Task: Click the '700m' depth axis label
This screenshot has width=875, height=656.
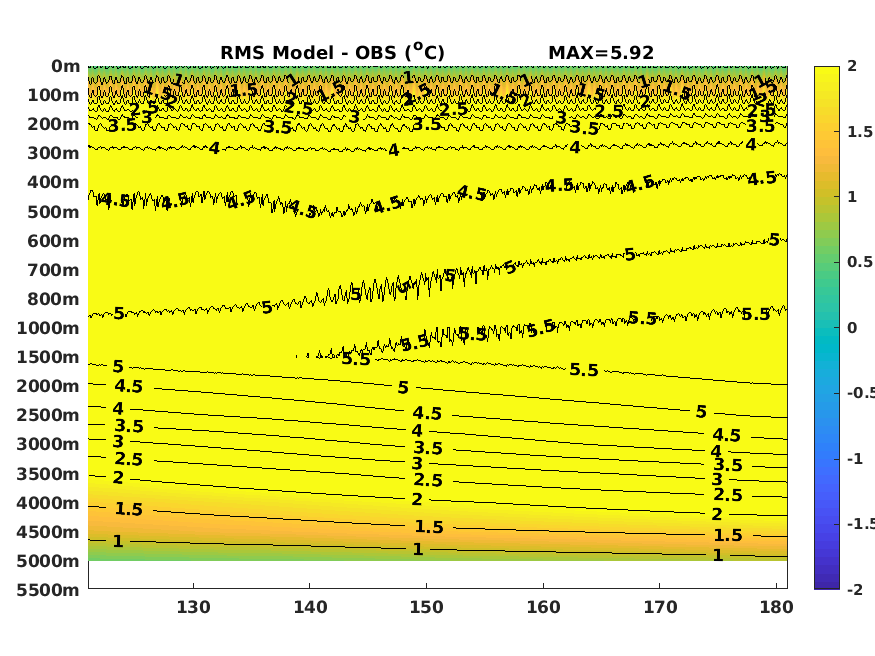Action: click(54, 271)
